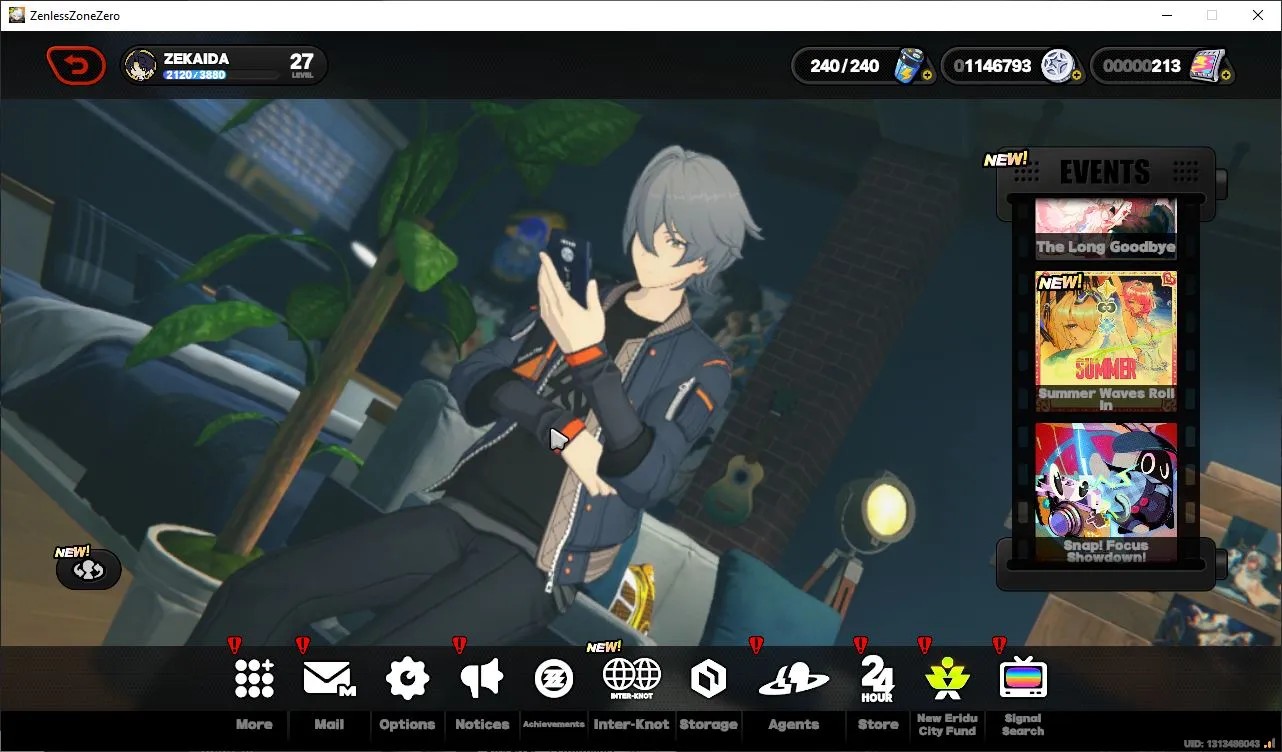Open the Storage hexagon icon
This screenshot has width=1282, height=752.
(708, 679)
